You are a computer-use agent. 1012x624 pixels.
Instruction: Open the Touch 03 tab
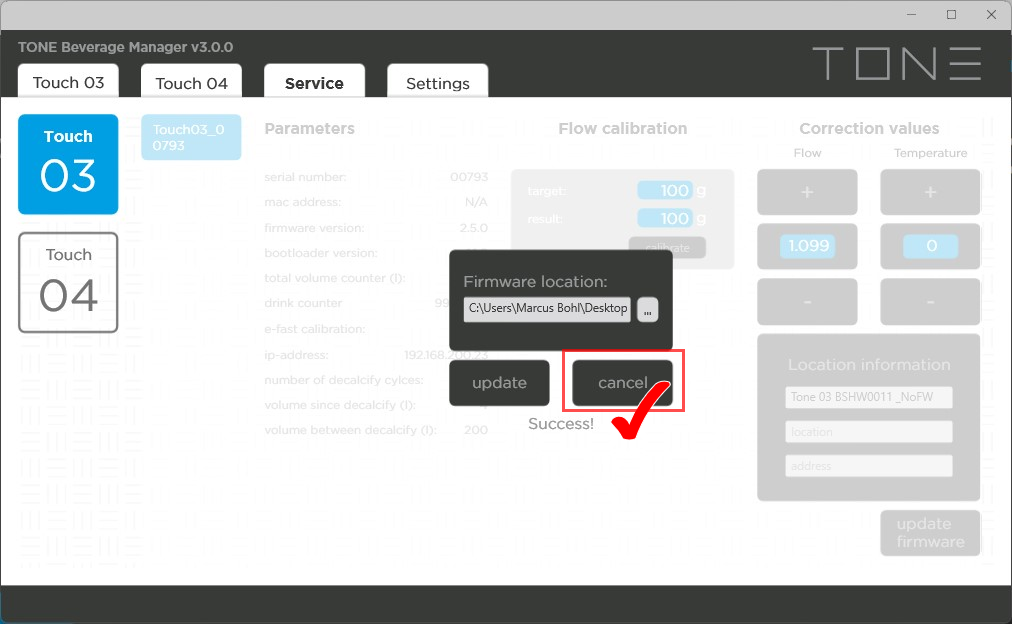click(68, 82)
